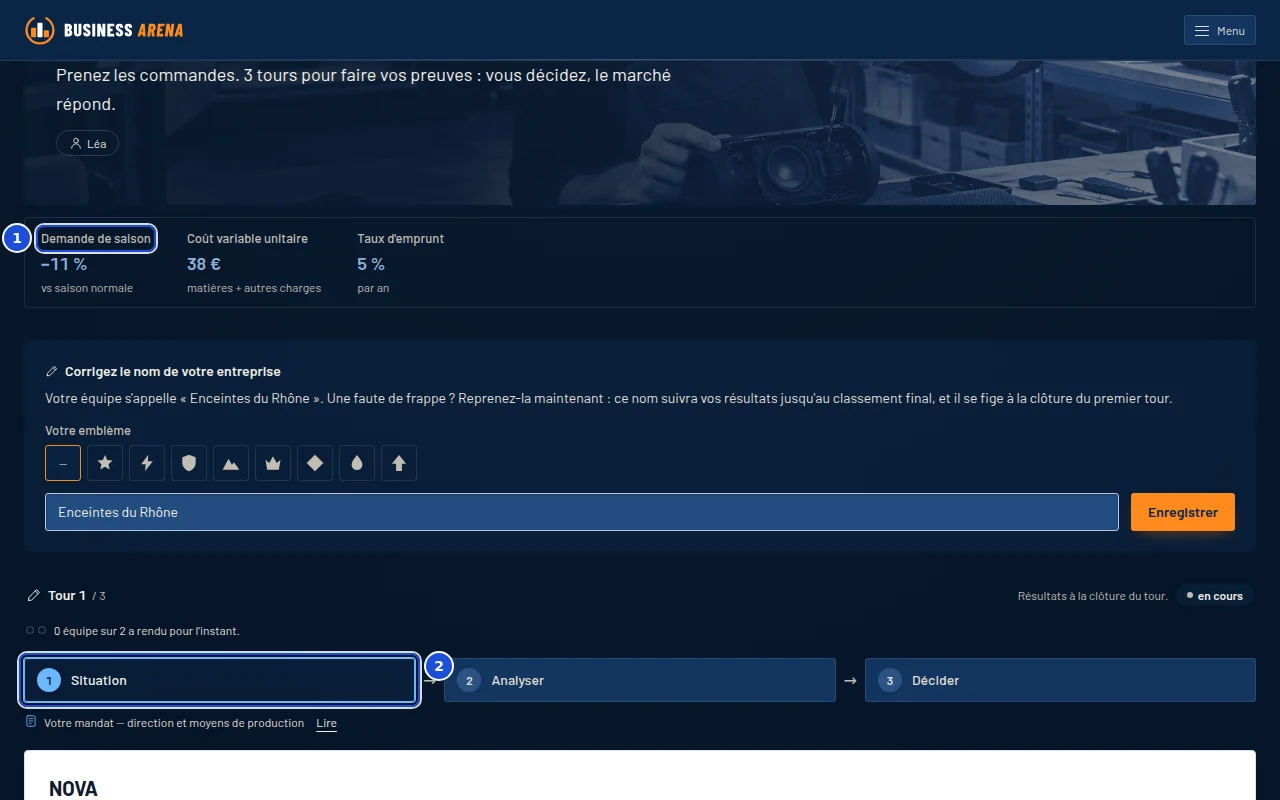Choose the crown emblem

click(273, 463)
